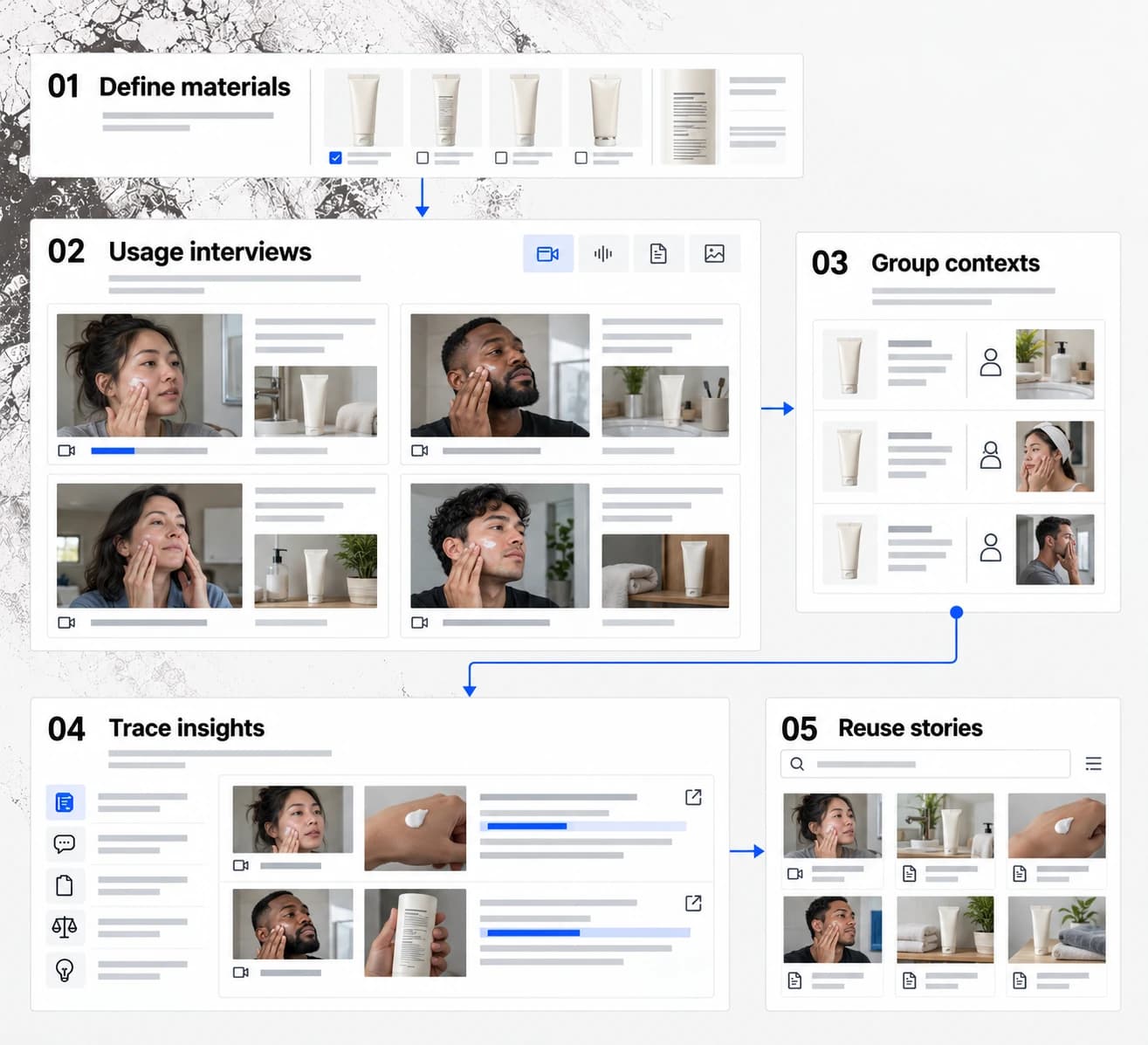This screenshot has width=1148, height=1045.
Task: Open the curly-haired man's interview video
Action: [x=500, y=546]
